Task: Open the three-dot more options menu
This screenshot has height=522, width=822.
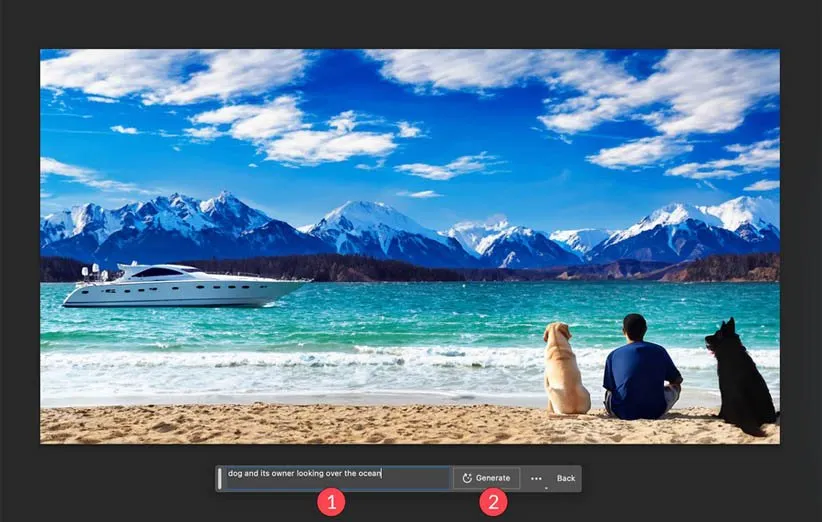Action: tap(536, 478)
